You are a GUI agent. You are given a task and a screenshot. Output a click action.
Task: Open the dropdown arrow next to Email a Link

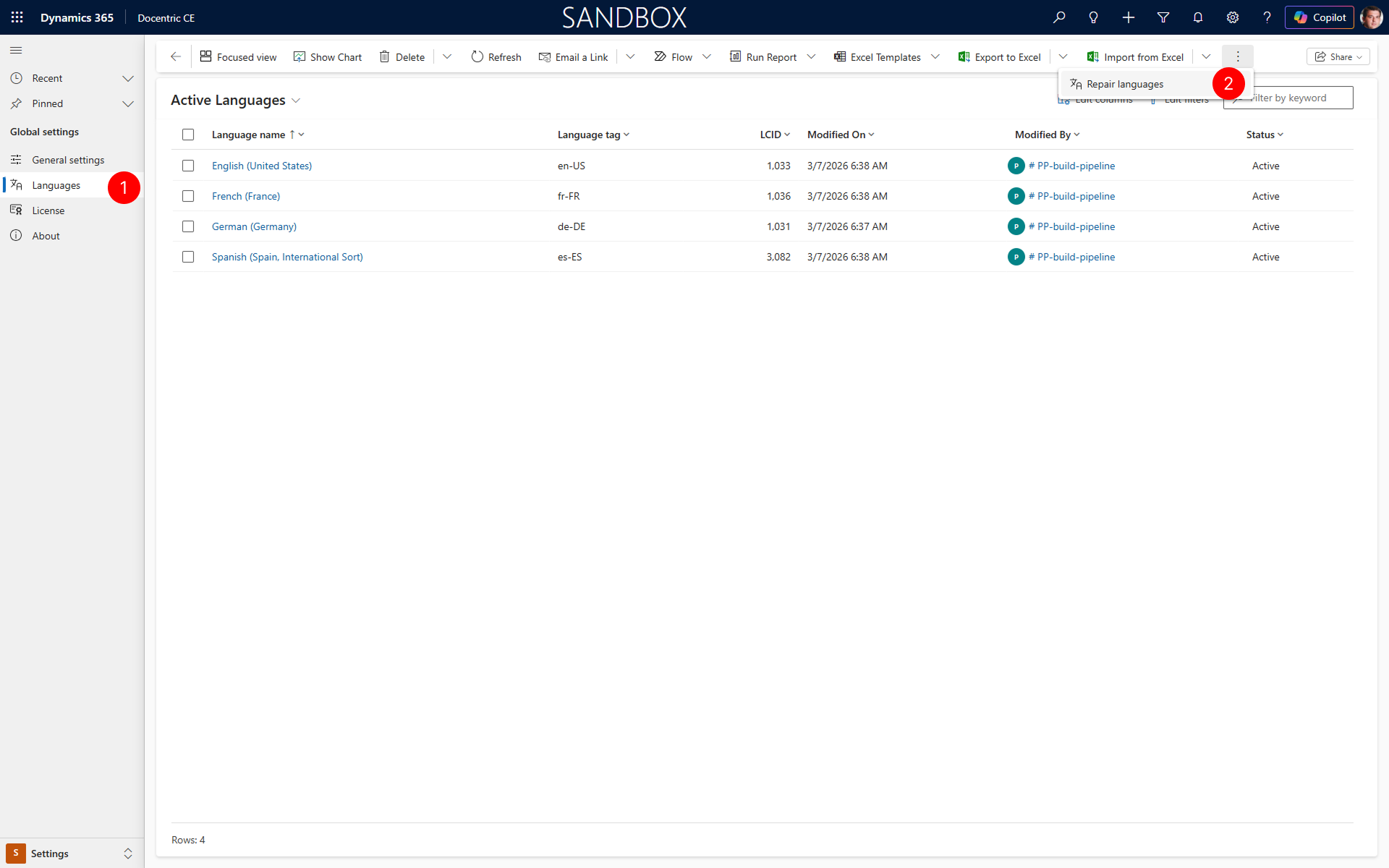[630, 56]
